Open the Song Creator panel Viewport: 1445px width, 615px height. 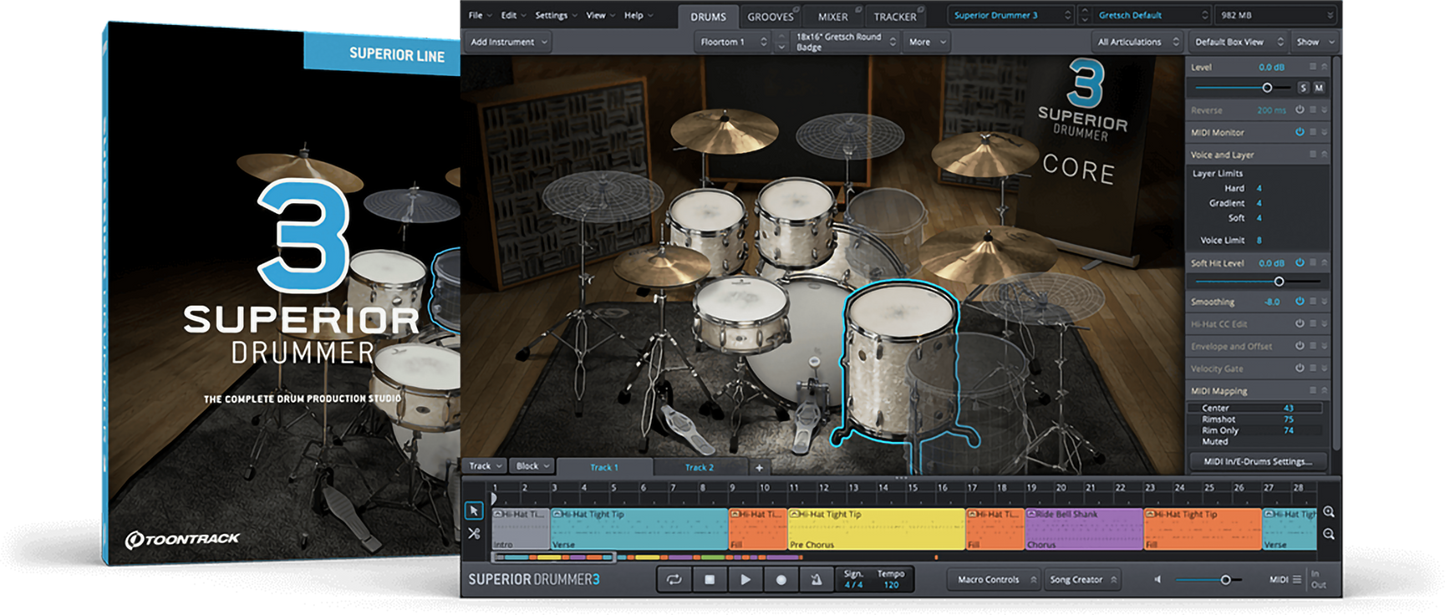coord(1079,579)
